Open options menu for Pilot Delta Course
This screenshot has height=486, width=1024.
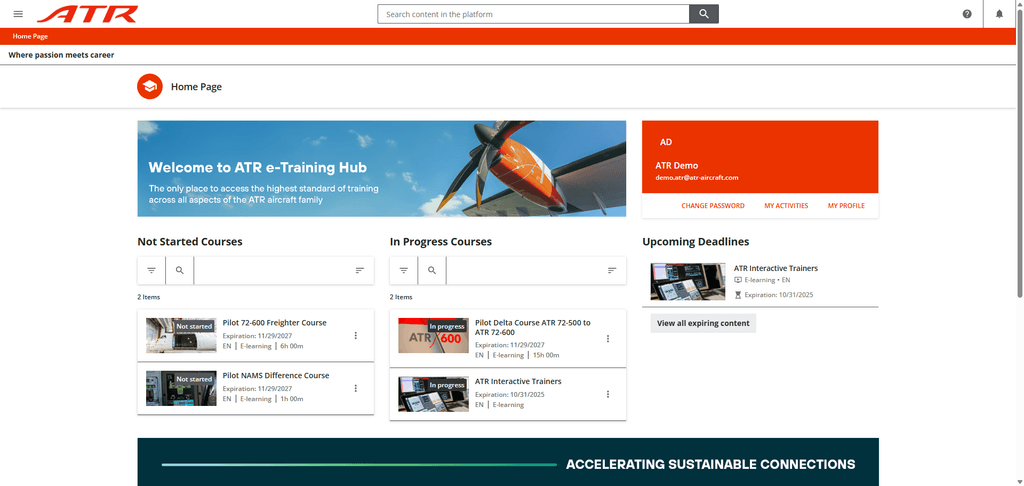coord(608,339)
